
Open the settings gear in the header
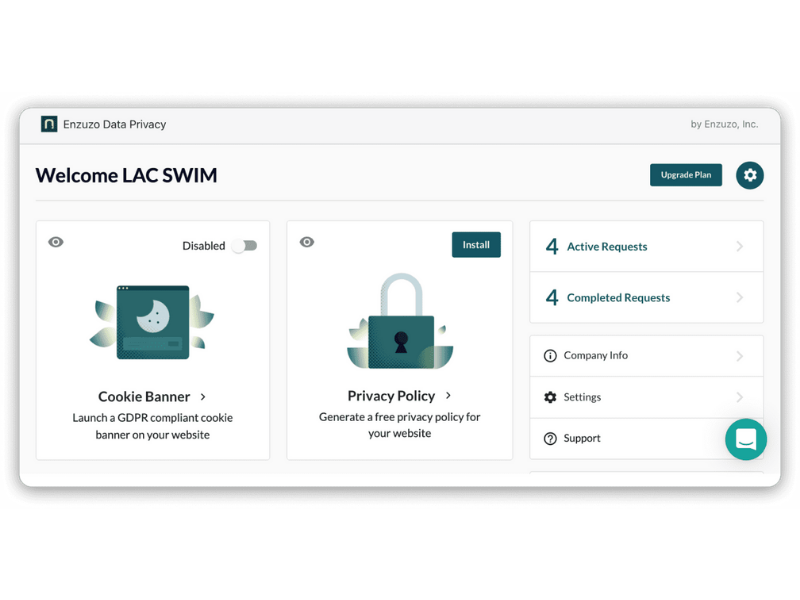click(749, 174)
